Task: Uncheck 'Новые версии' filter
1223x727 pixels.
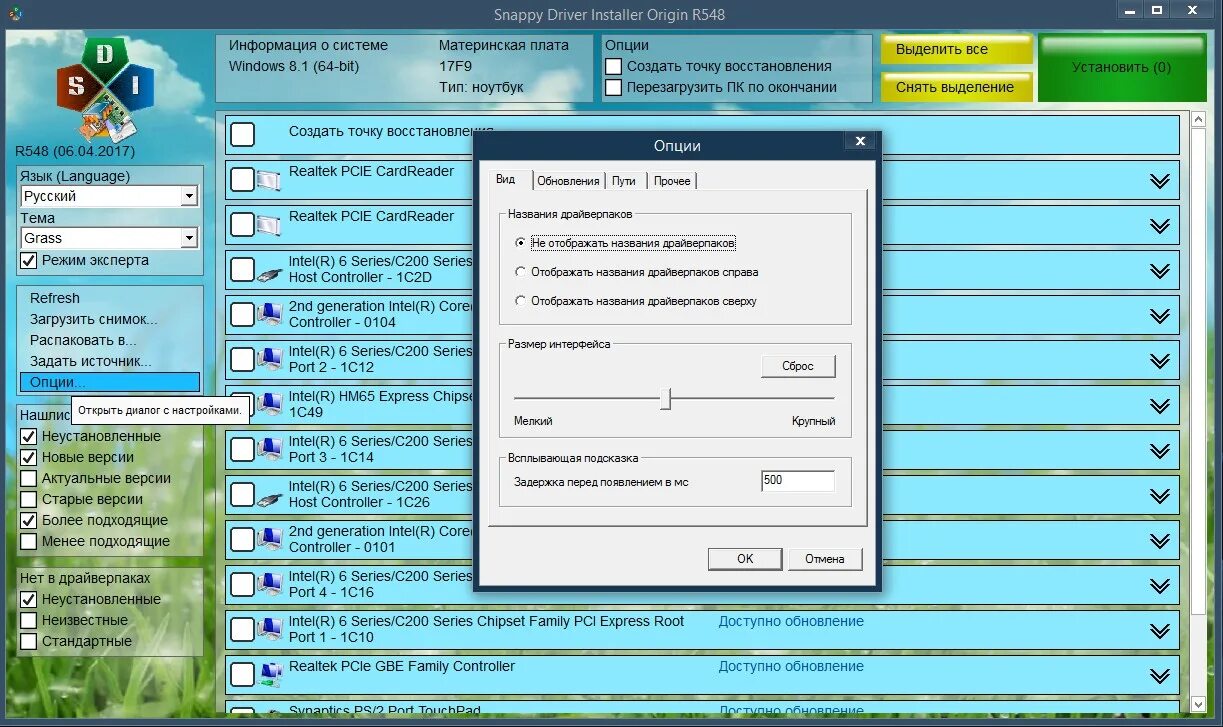Action: coord(29,457)
